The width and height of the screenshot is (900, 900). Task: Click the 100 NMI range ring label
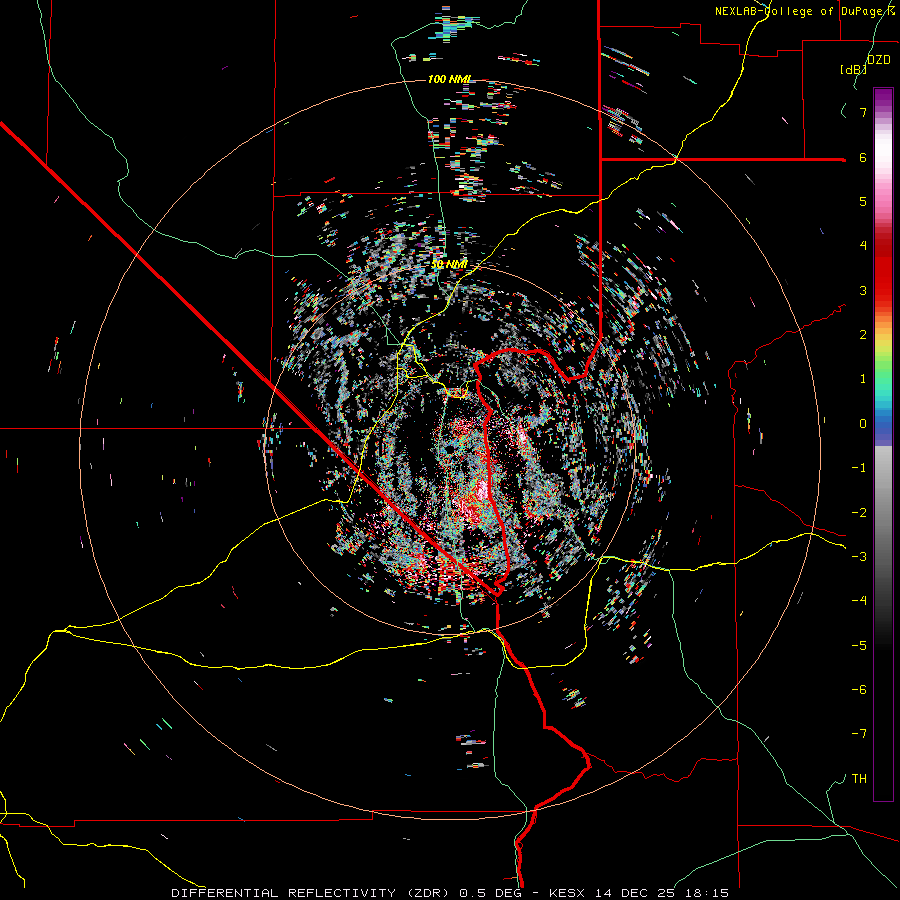pyautogui.click(x=449, y=79)
